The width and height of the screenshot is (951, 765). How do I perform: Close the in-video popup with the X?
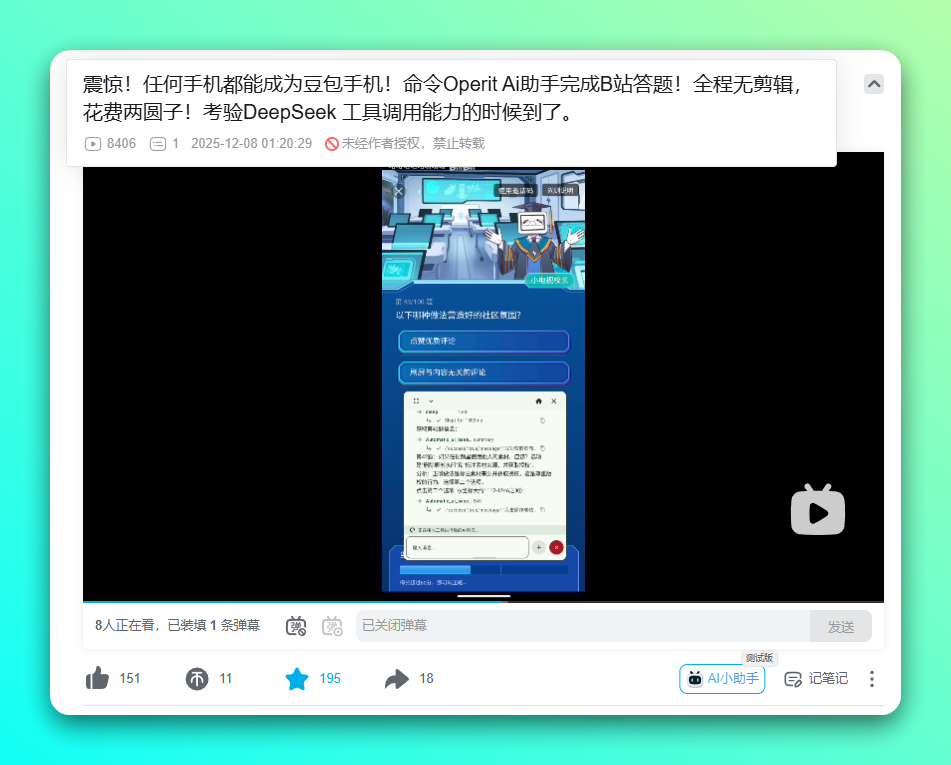(x=399, y=190)
